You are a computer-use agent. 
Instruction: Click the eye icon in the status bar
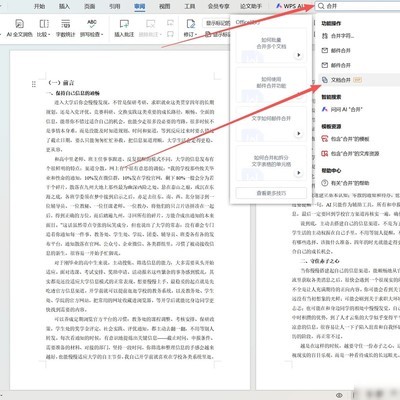click(339, 395)
